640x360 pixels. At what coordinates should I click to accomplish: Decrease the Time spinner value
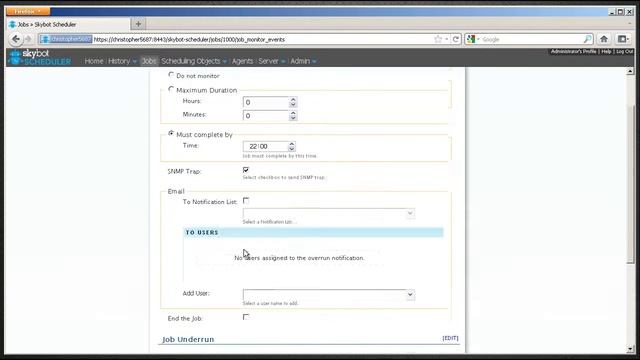[291, 149]
